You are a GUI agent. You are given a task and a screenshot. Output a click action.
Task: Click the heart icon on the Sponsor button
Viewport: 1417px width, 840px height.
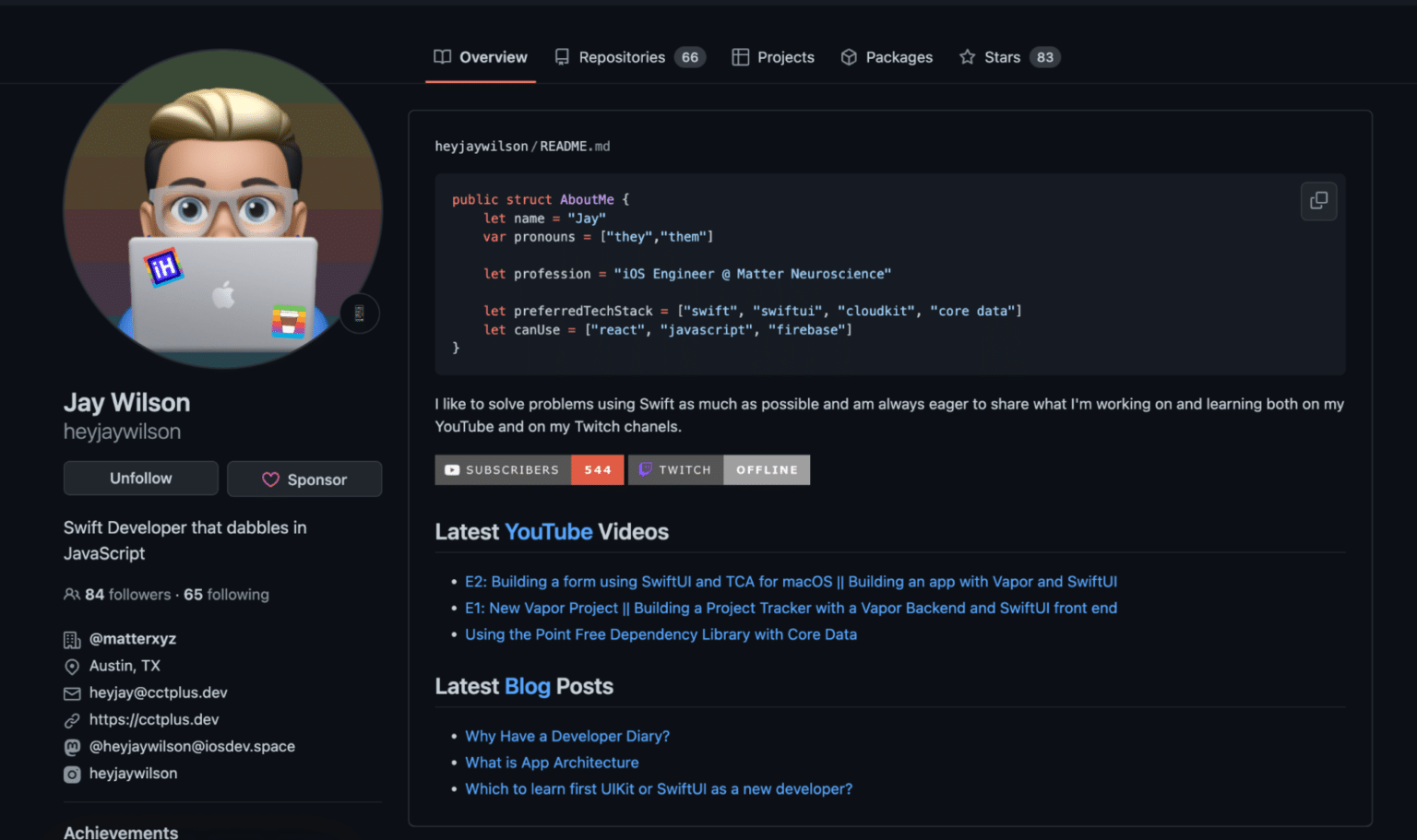(x=270, y=479)
